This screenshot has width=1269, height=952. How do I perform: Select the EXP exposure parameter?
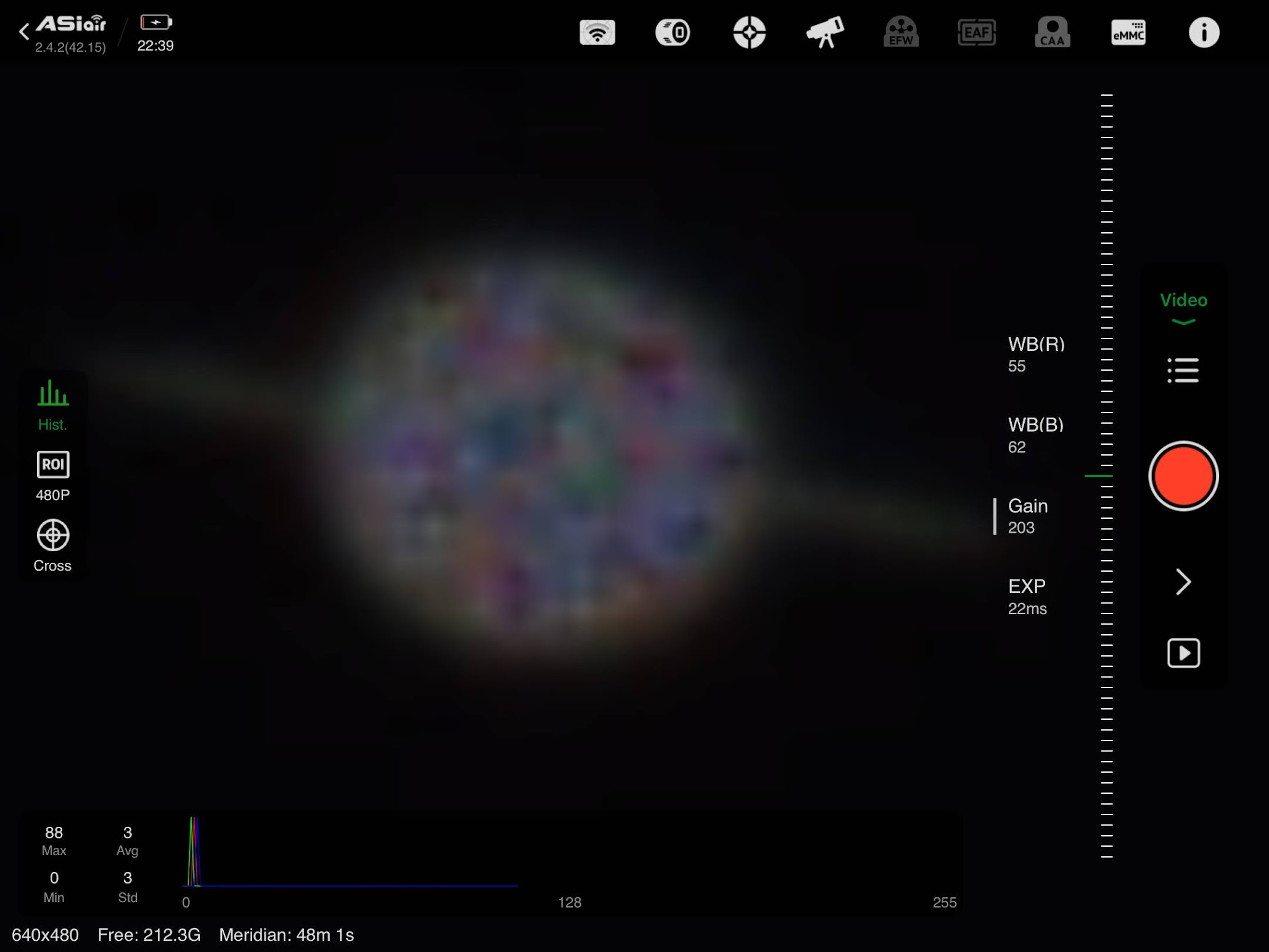(x=1027, y=596)
